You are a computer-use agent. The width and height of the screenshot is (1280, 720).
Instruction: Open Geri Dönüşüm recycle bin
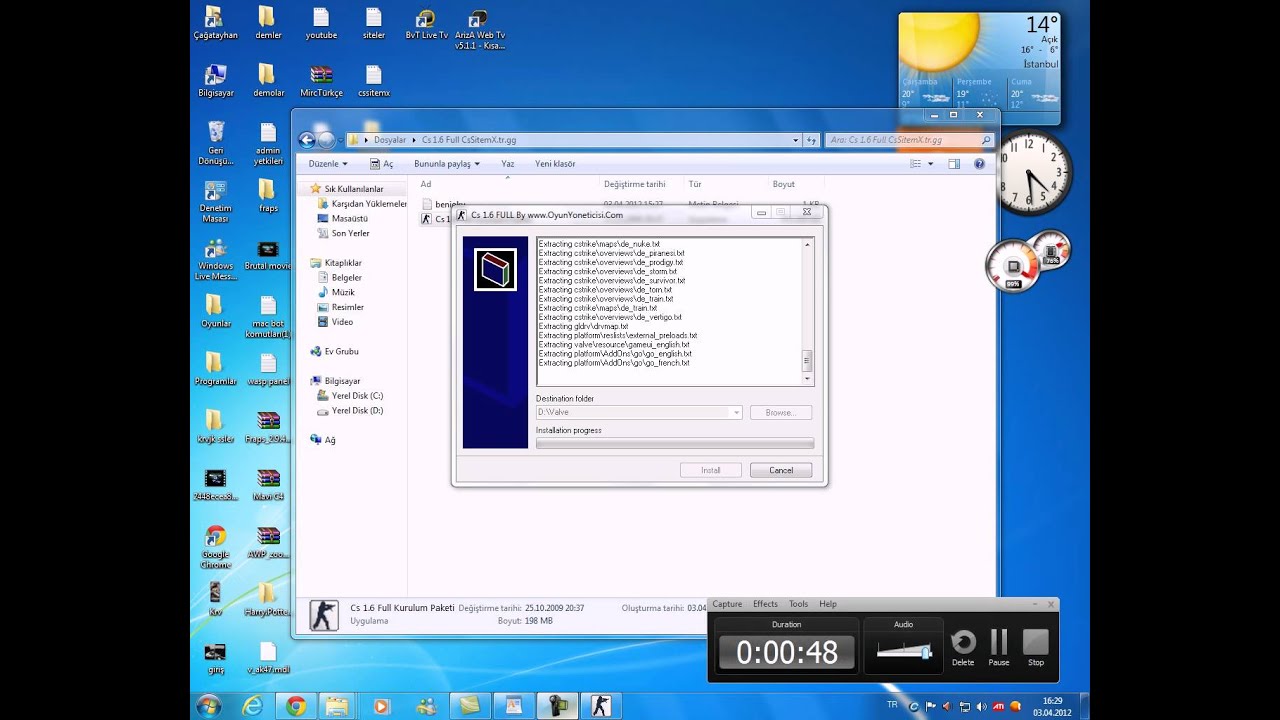[215, 143]
